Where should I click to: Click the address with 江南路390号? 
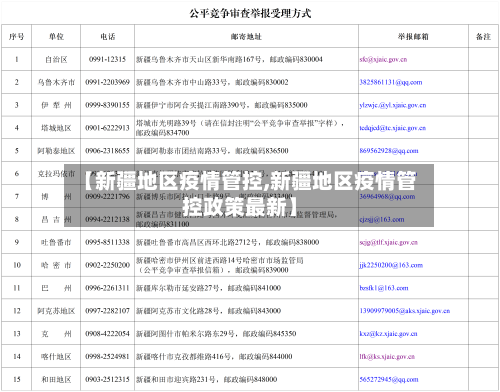(x=222, y=105)
